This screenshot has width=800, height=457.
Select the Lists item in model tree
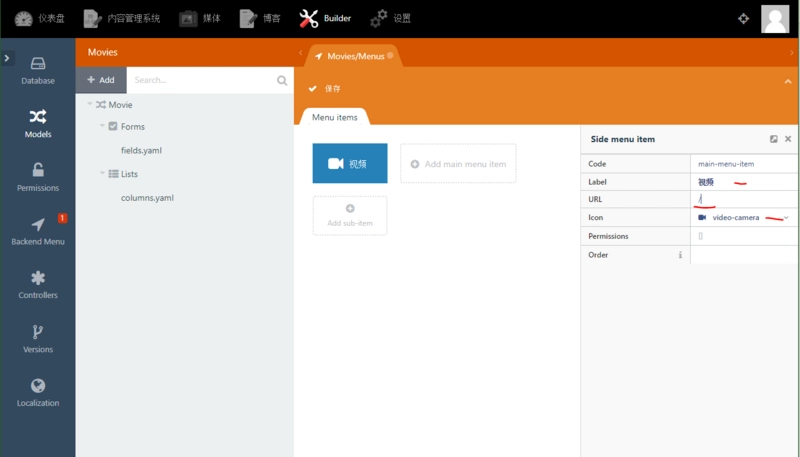click(x=129, y=174)
